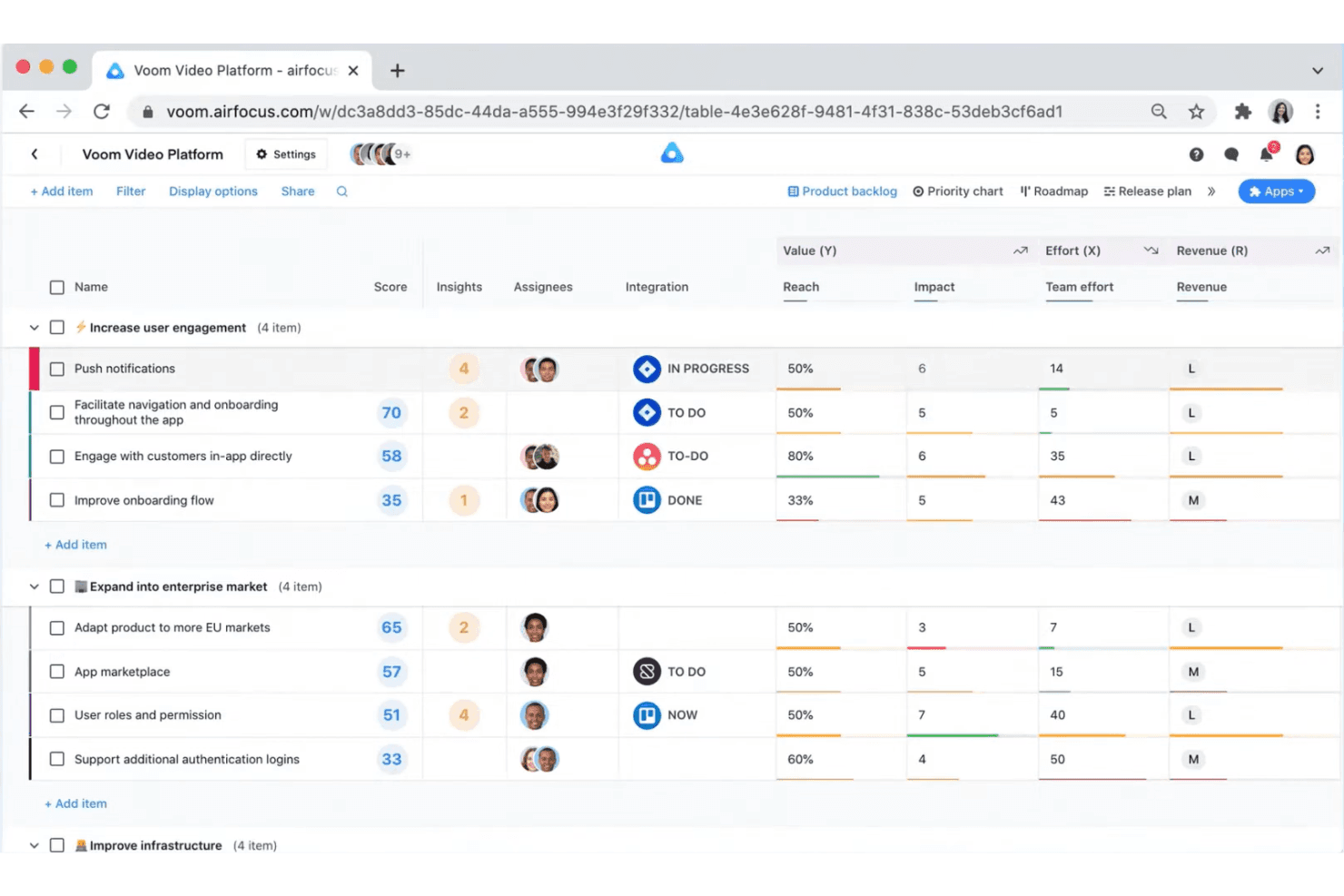
Task: Switch to the Roadmap view
Action: click(1054, 192)
